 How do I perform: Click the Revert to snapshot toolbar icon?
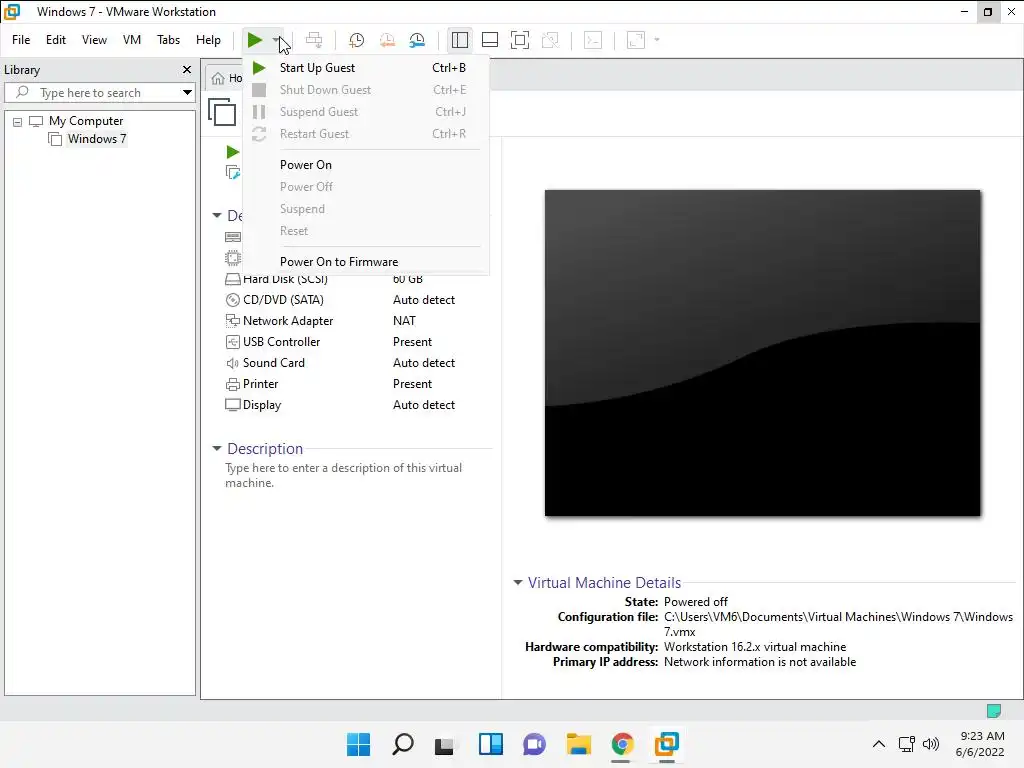pyautogui.click(x=387, y=40)
